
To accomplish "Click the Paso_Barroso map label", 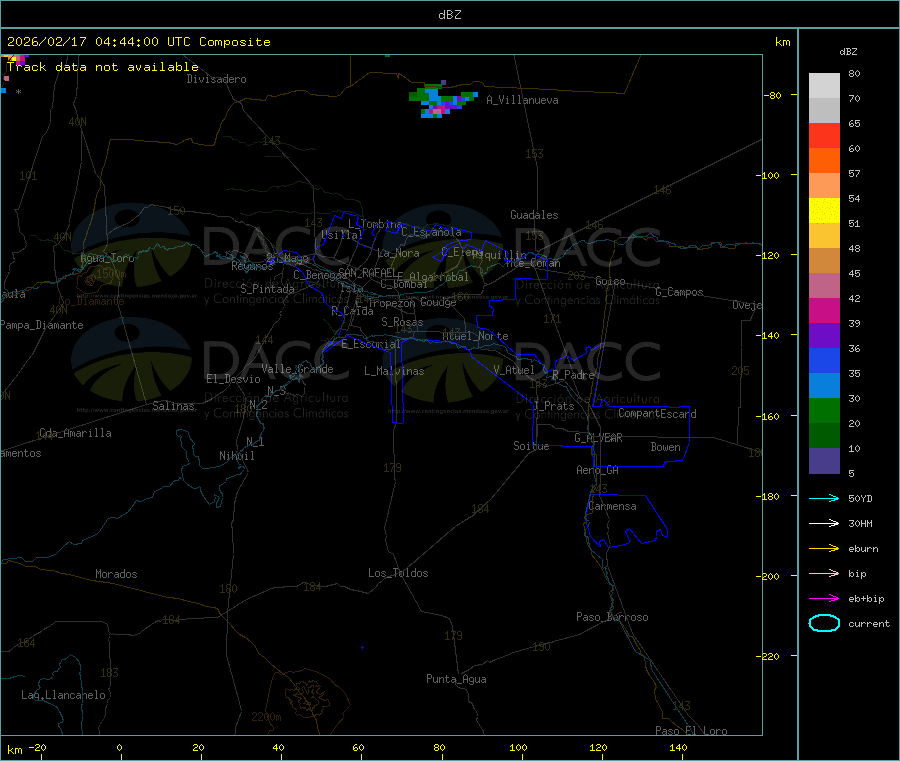I will click(x=612, y=617).
